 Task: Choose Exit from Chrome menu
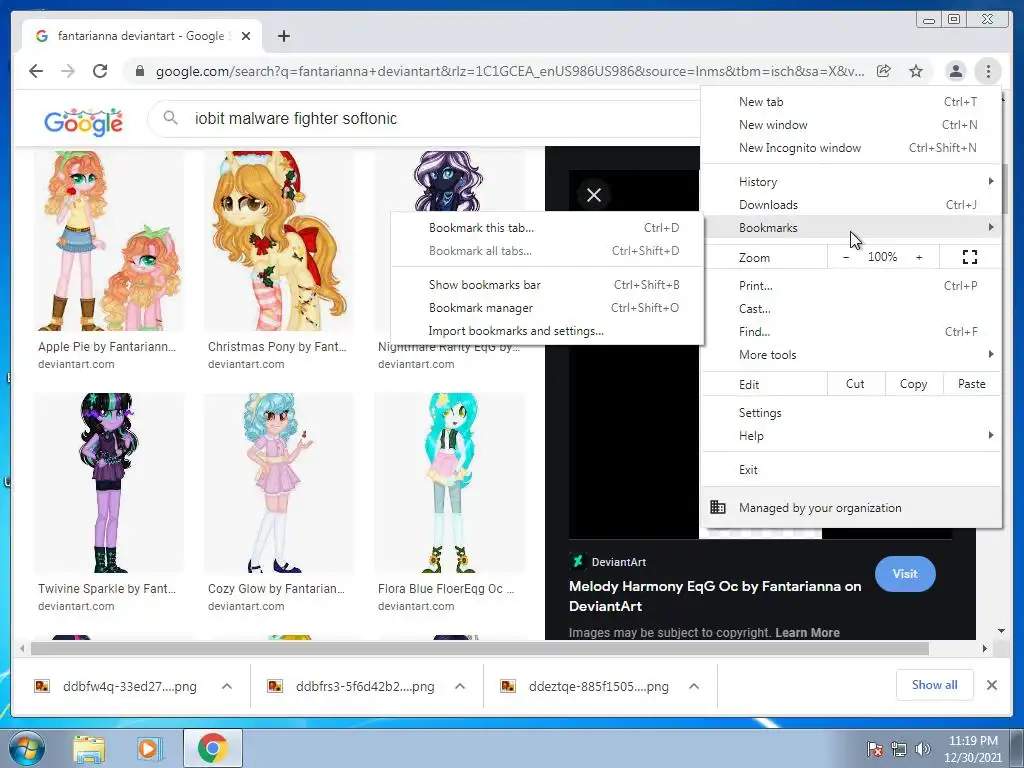click(852, 470)
